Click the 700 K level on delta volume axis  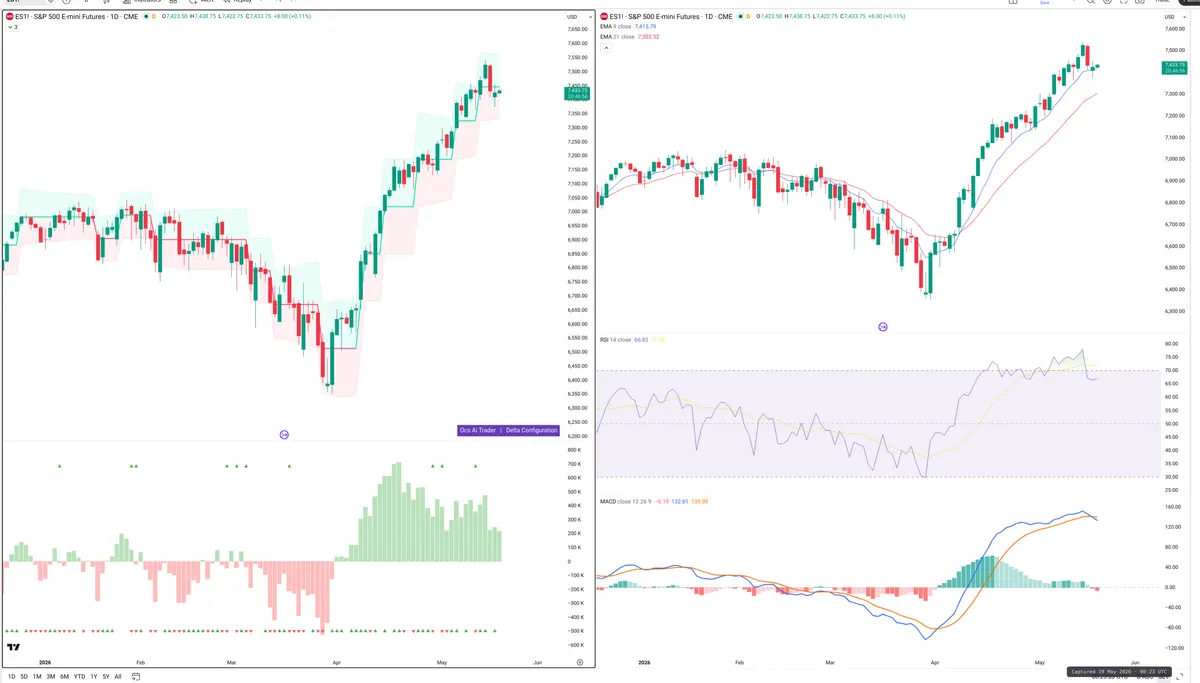pos(574,464)
